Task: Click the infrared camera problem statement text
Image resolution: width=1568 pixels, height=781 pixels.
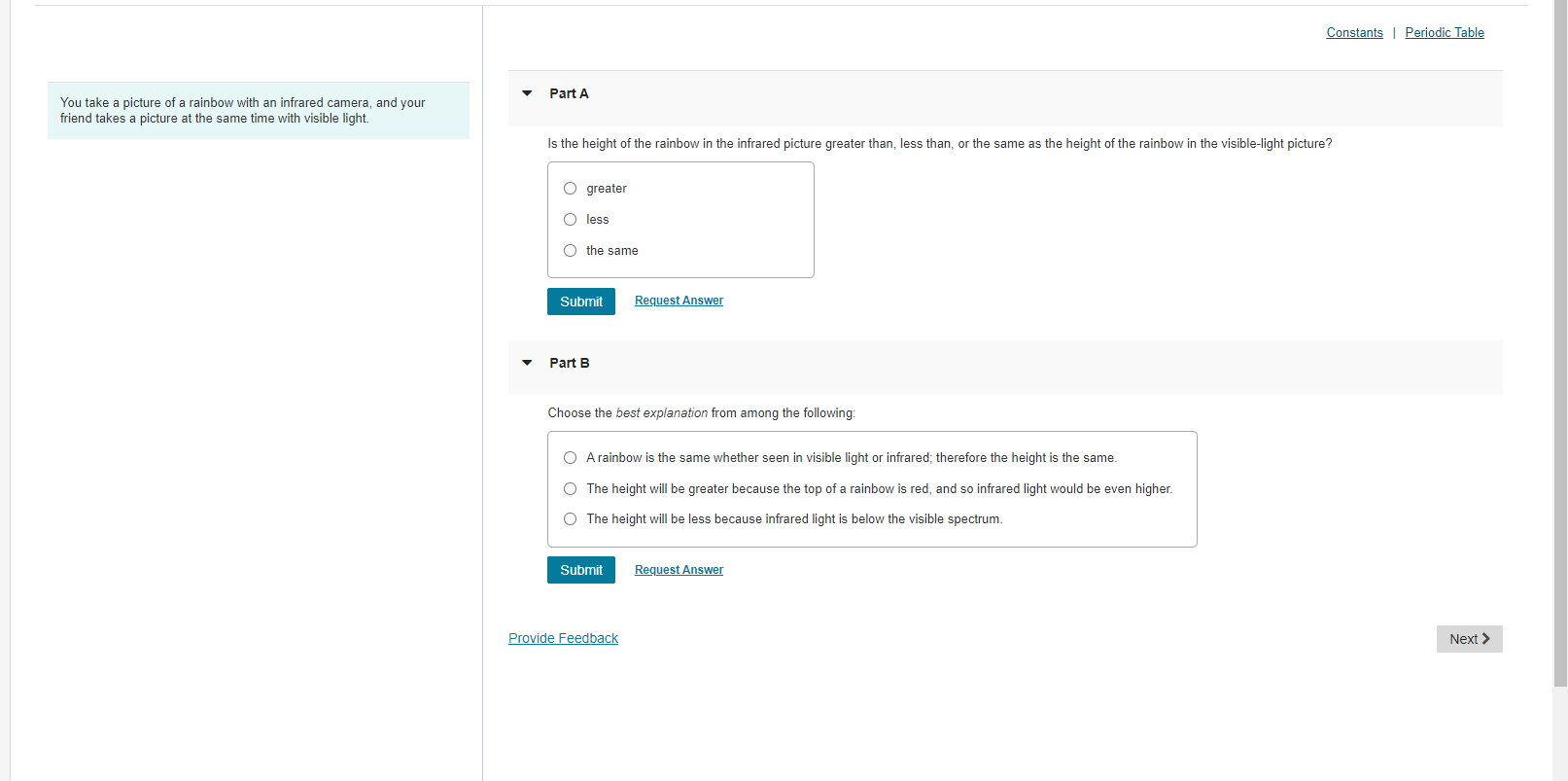Action: (243, 111)
